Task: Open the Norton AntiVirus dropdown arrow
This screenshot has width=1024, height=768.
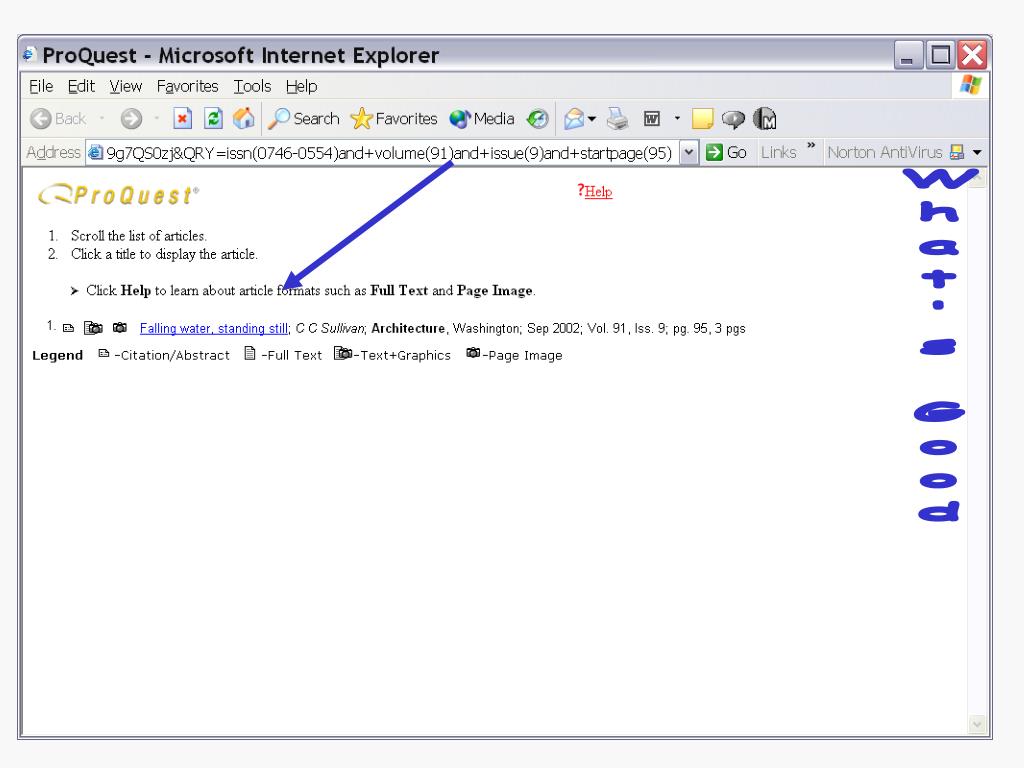Action: pos(977,152)
